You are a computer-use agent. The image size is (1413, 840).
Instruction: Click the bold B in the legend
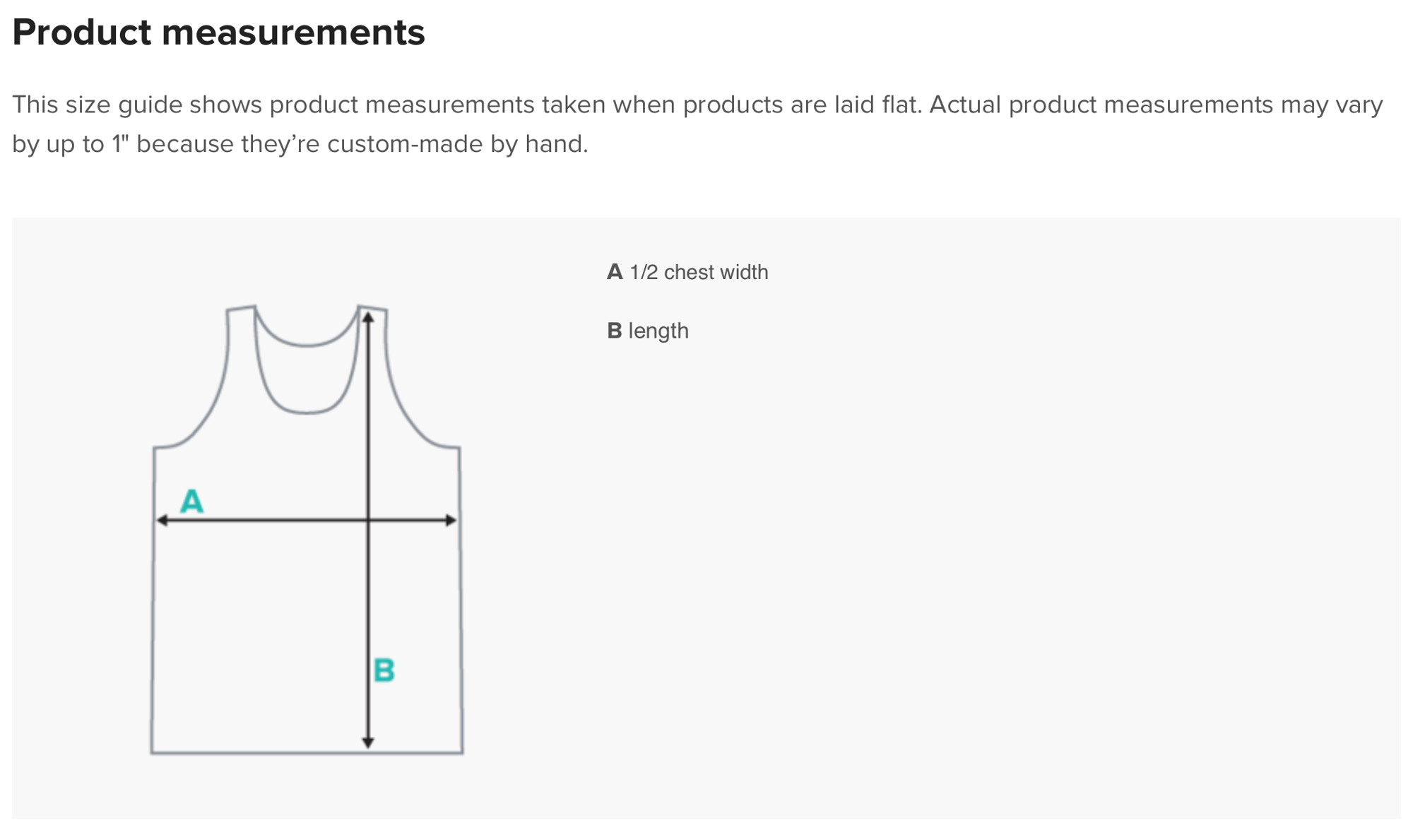point(615,331)
